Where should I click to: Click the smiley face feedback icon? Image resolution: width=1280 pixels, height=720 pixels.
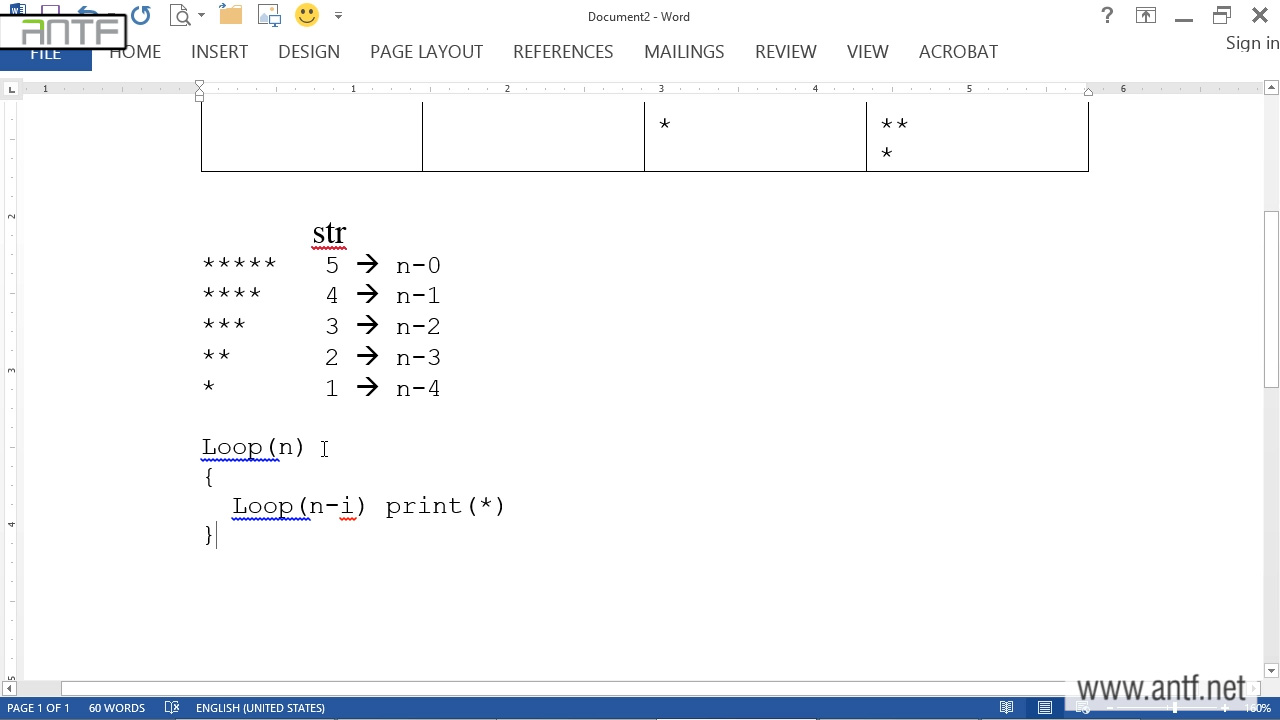tap(307, 15)
